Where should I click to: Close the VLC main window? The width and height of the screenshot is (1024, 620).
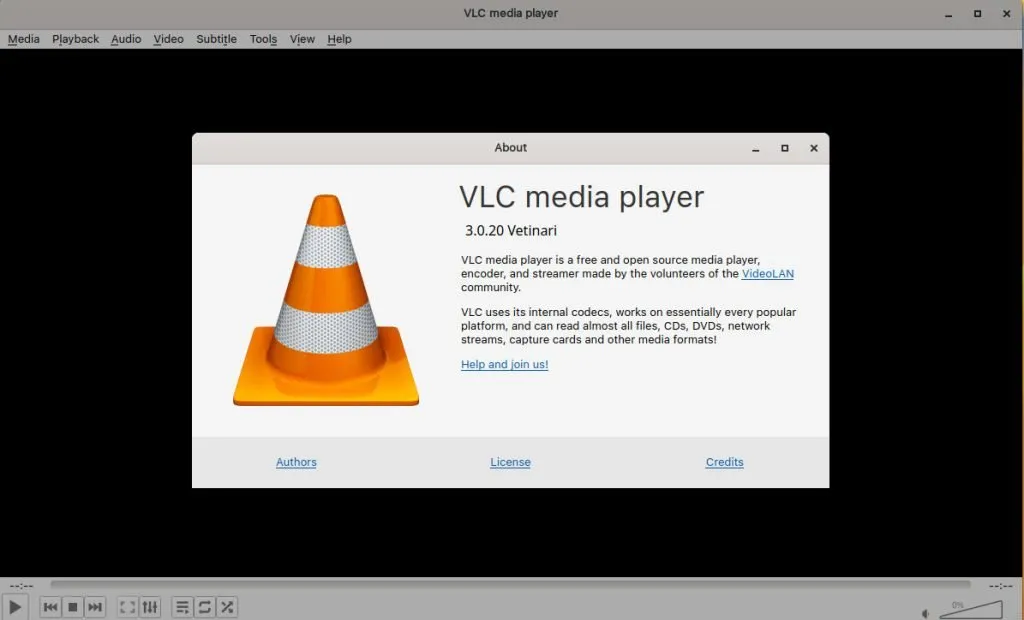coord(1006,14)
